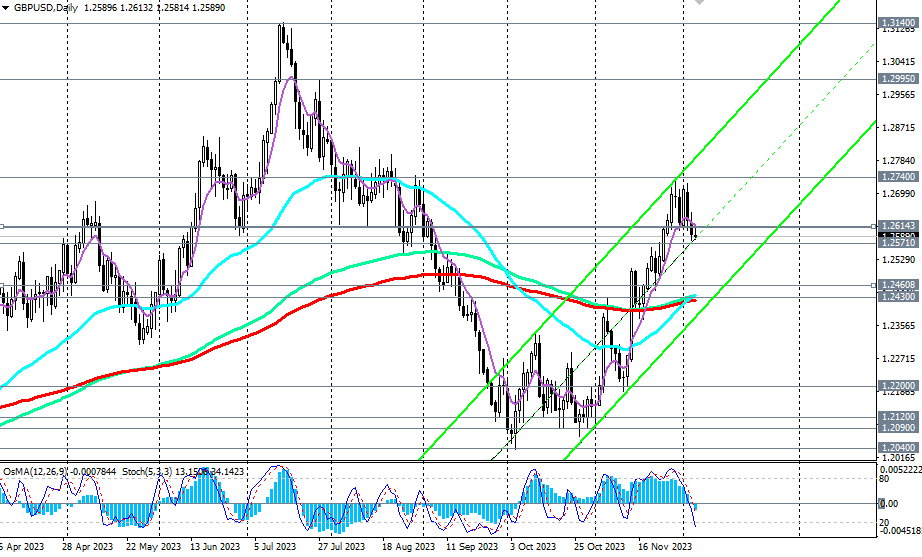Click the 1.25290 price scale value

pyautogui.click(x=898, y=259)
